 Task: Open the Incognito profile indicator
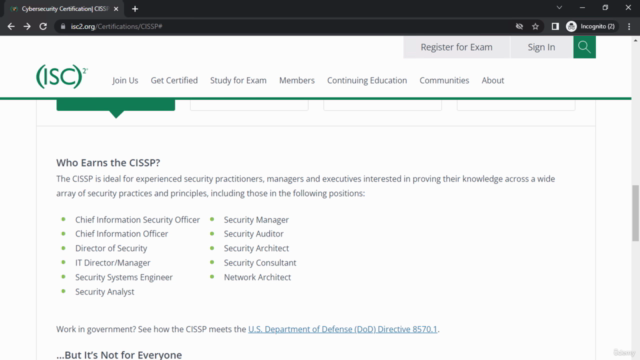591,27
